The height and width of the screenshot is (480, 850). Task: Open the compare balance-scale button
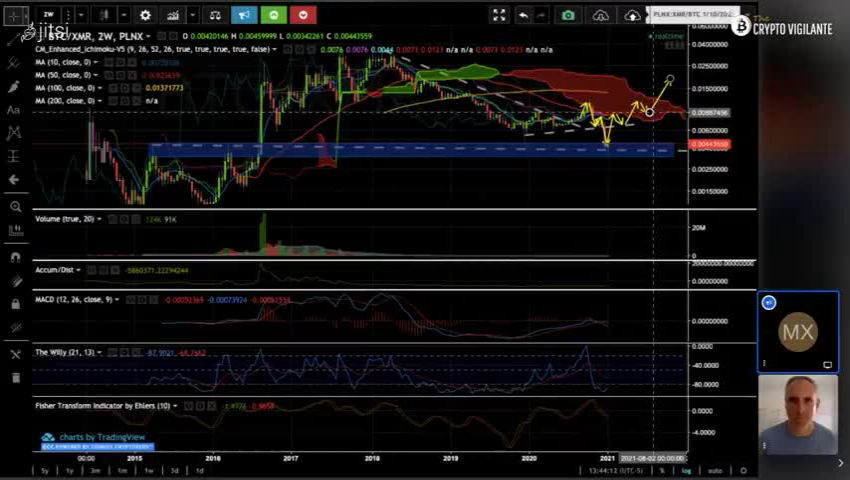pyautogui.click(x=215, y=15)
